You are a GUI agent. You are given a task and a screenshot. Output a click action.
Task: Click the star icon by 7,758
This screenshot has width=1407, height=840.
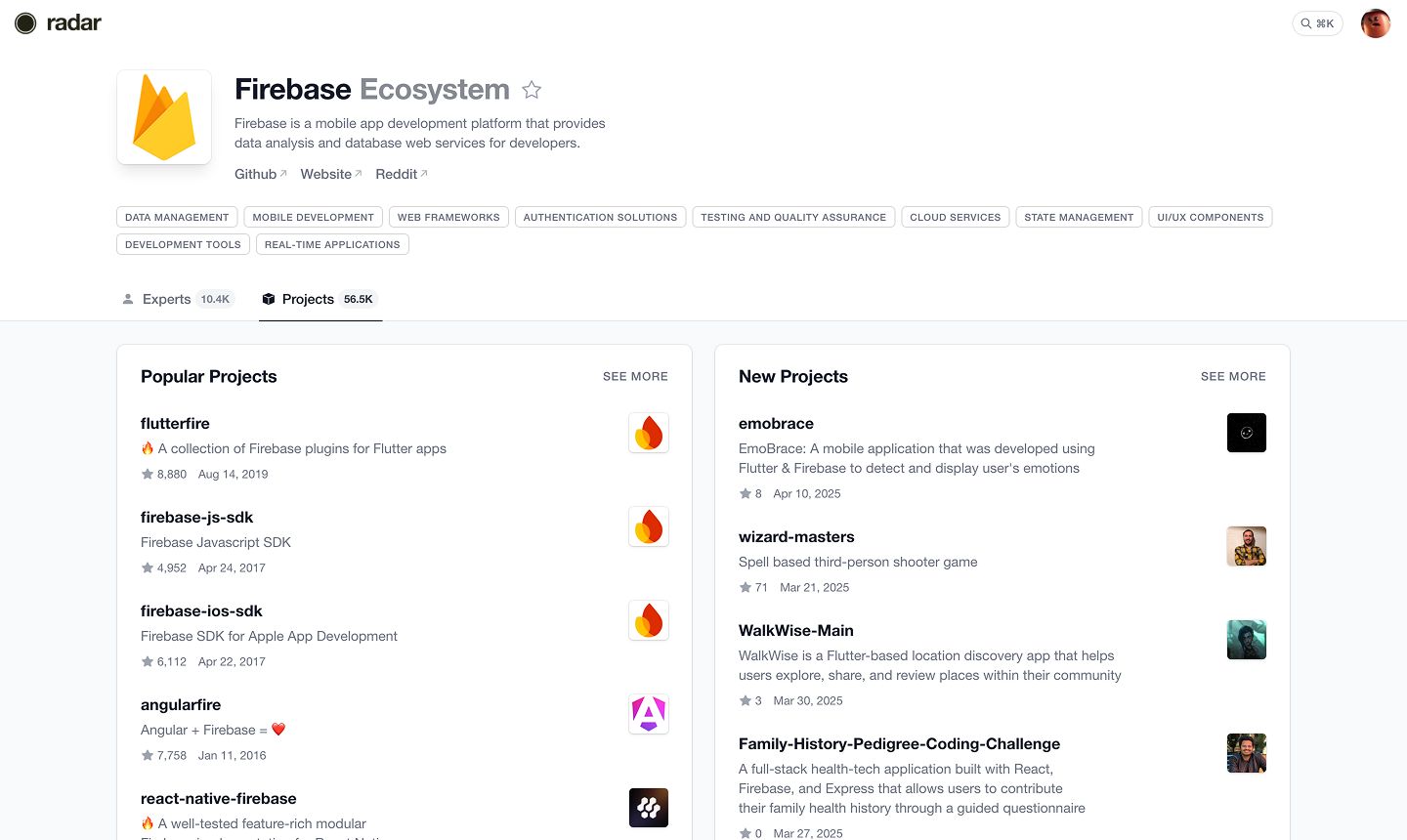point(148,755)
